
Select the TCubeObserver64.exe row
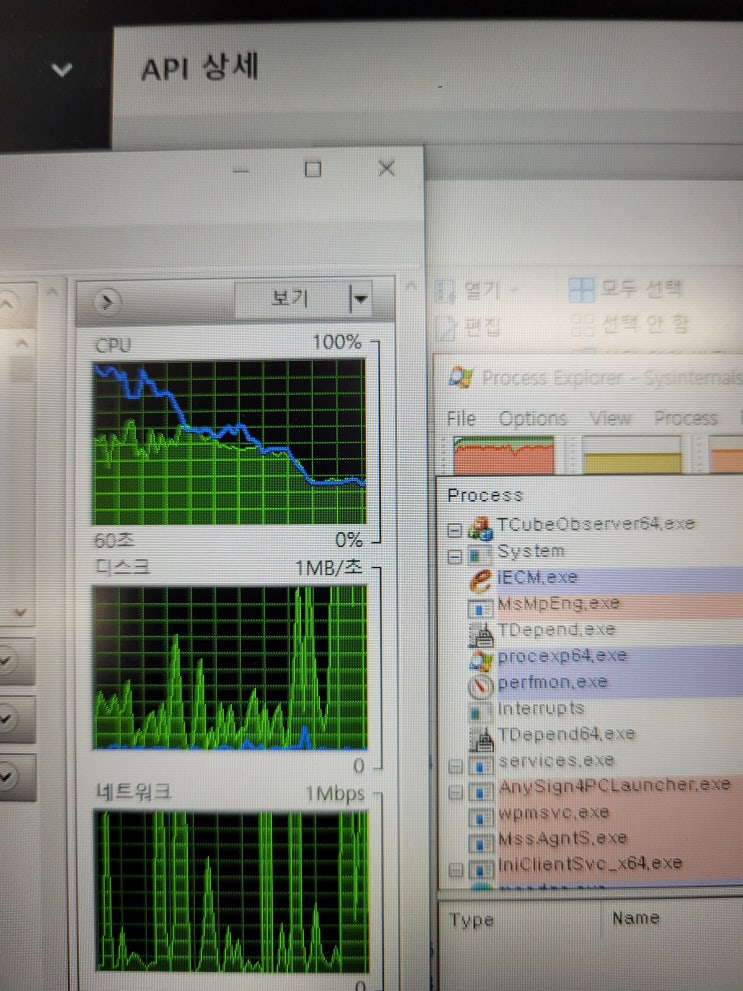pos(595,525)
